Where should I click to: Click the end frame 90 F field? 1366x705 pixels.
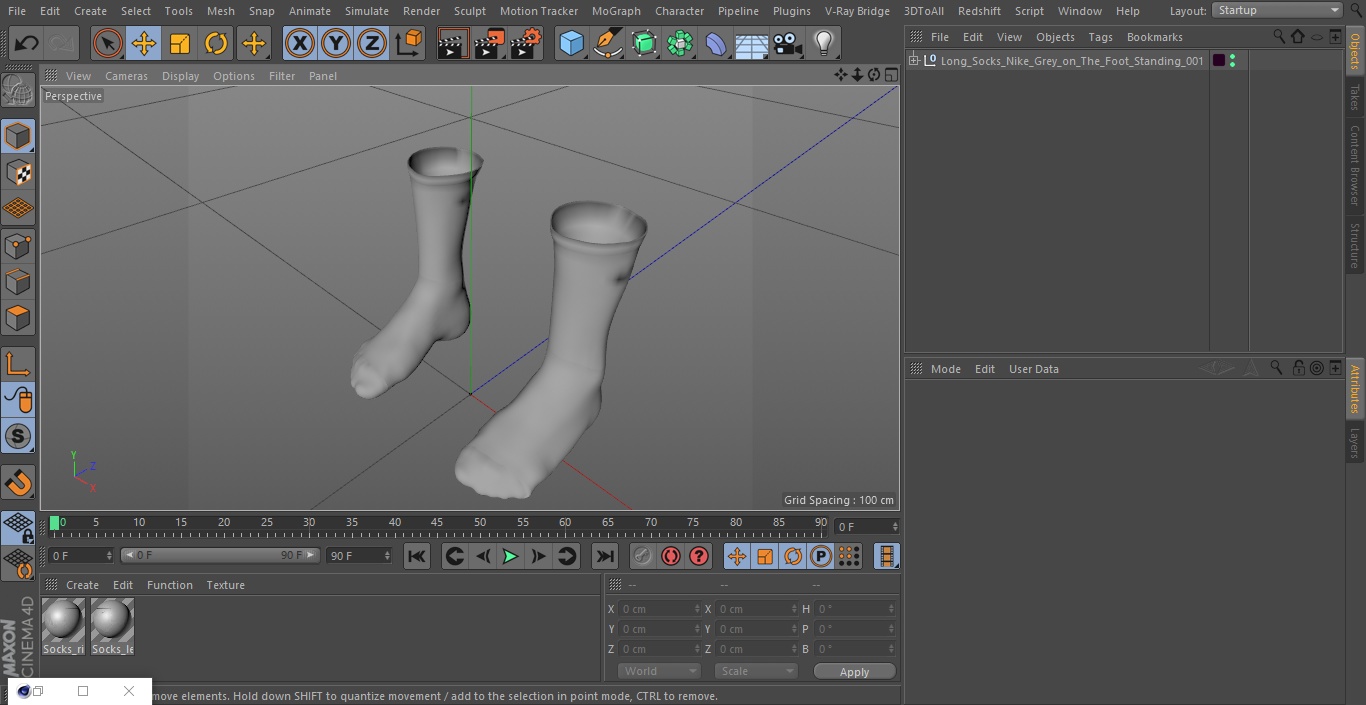(358, 555)
